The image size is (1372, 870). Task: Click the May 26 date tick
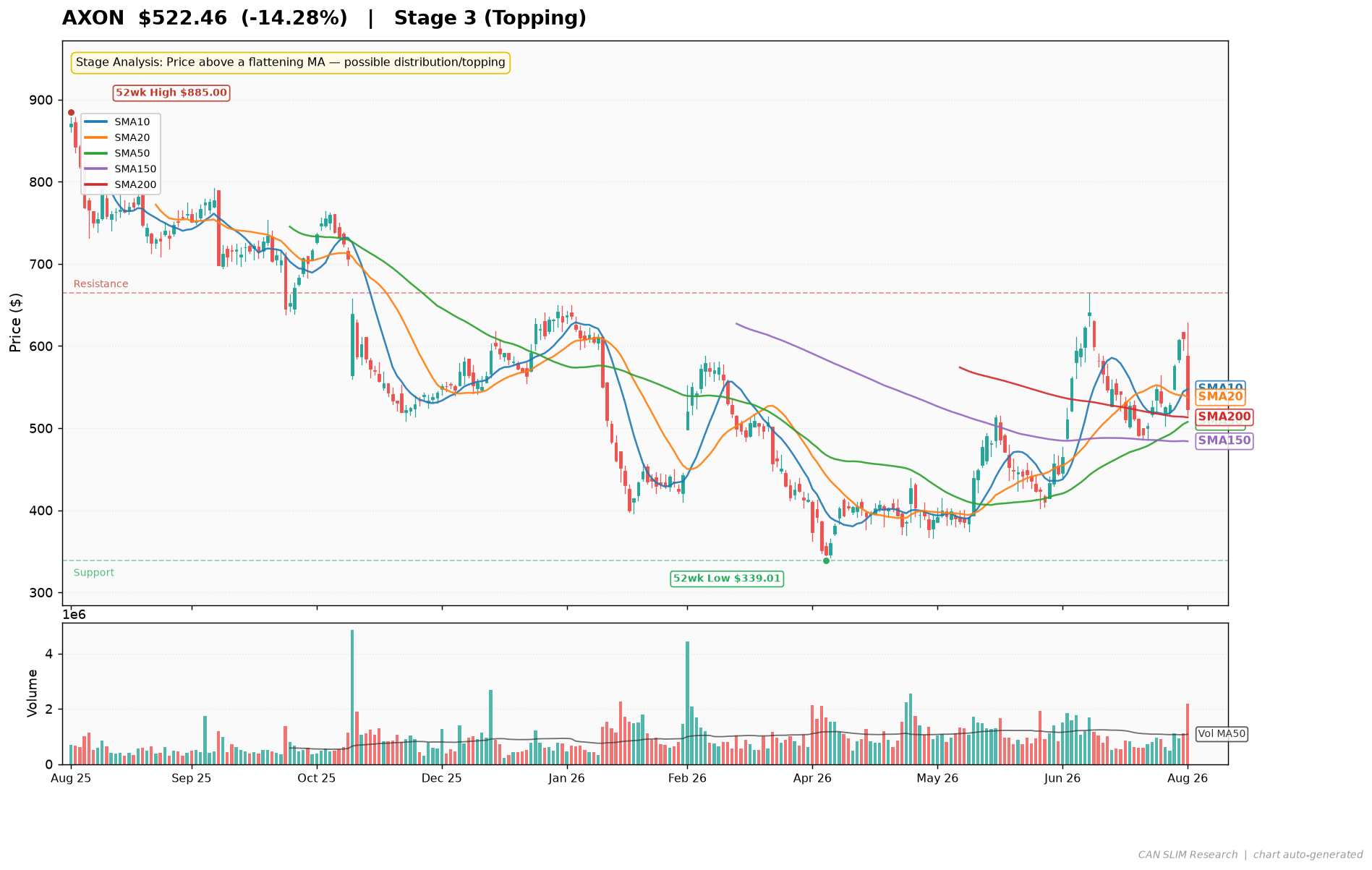click(x=937, y=779)
